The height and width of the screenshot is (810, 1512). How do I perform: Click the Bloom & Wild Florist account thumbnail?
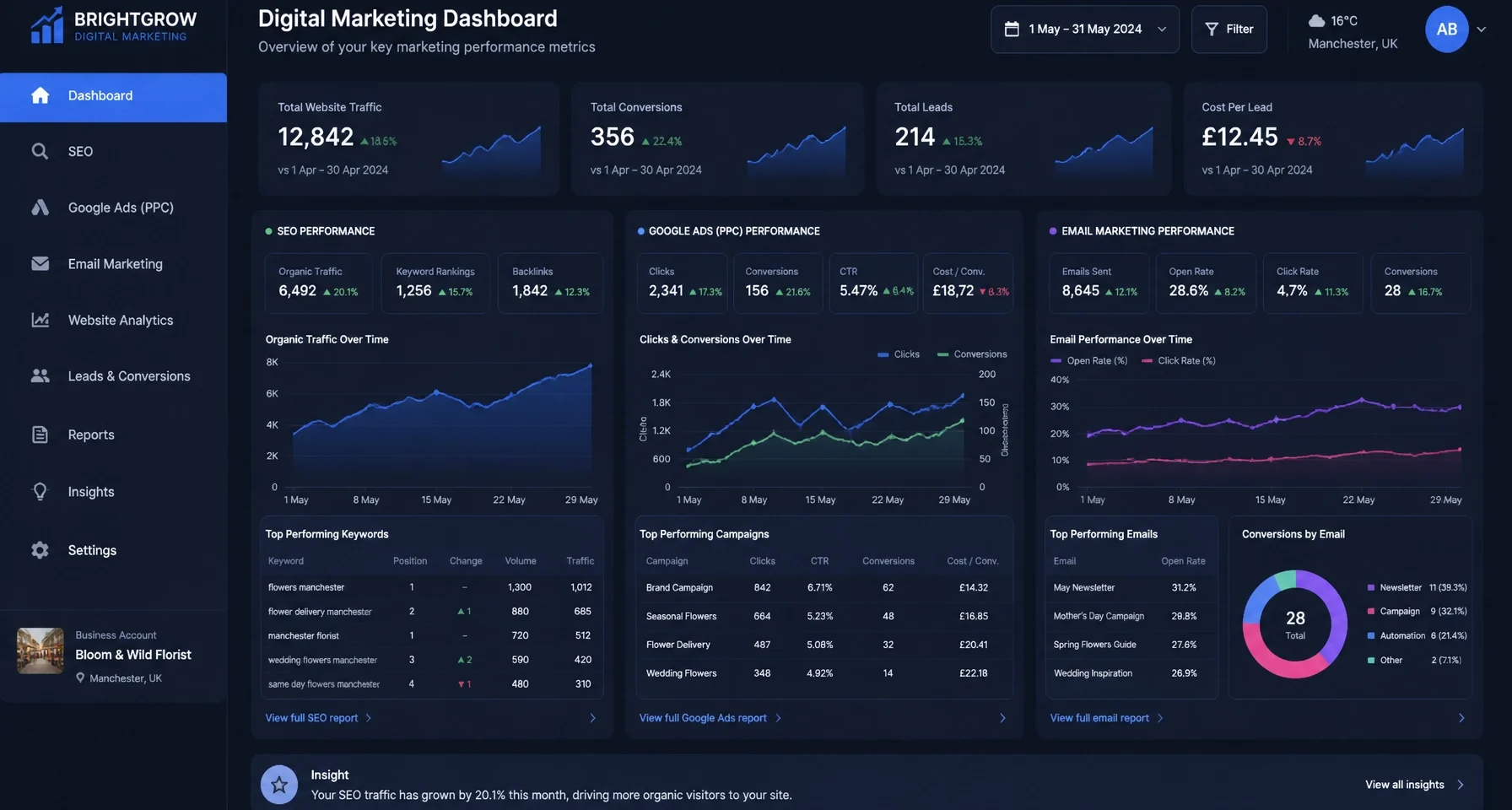point(40,651)
